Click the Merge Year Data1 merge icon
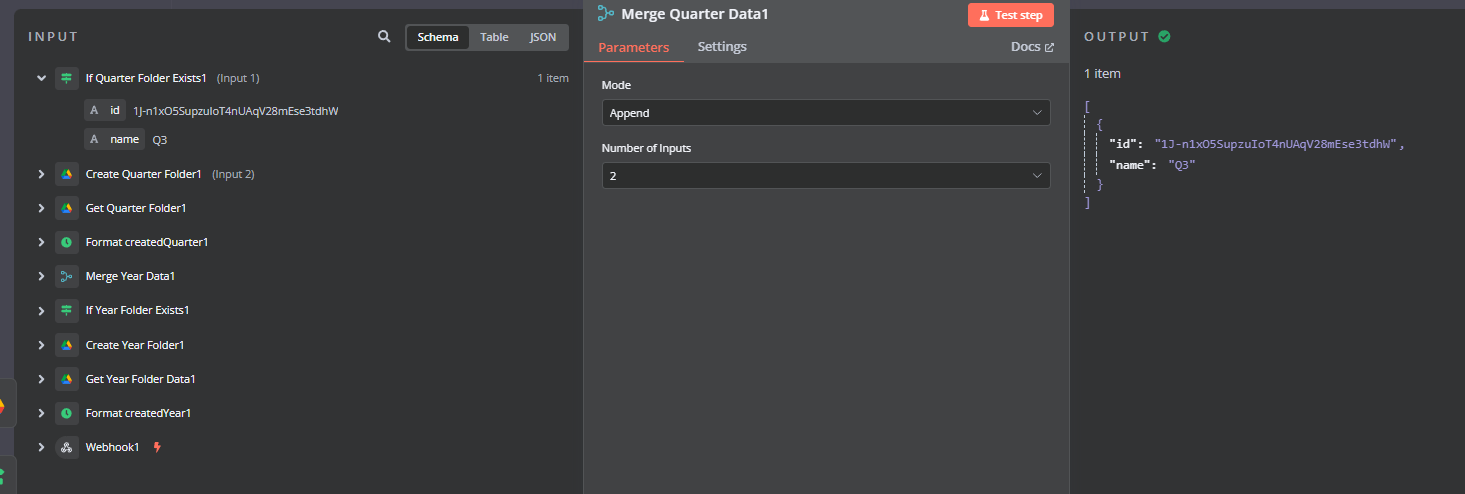The image size is (1465, 494). tap(66, 276)
